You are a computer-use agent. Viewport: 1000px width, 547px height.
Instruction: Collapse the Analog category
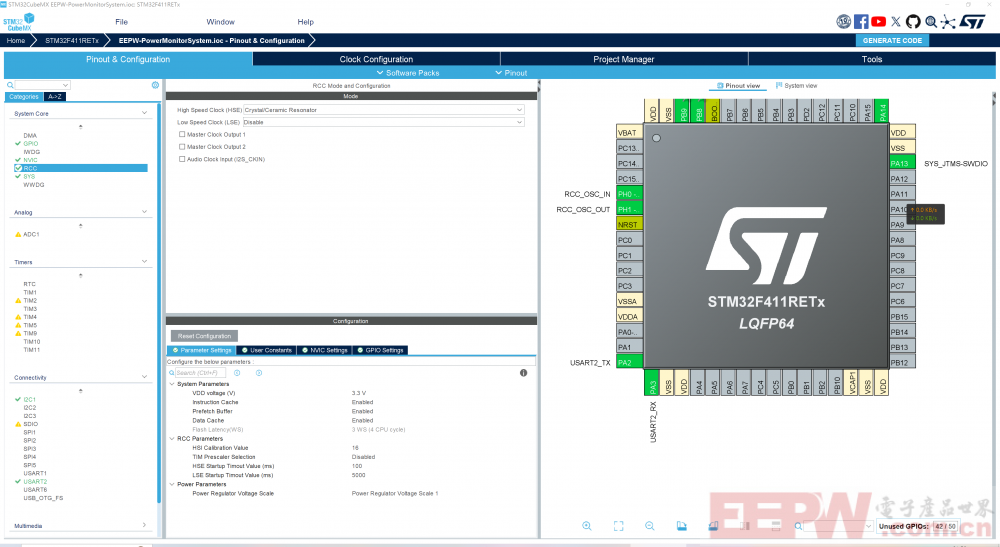pyautogui.click(x=144, y=212)
